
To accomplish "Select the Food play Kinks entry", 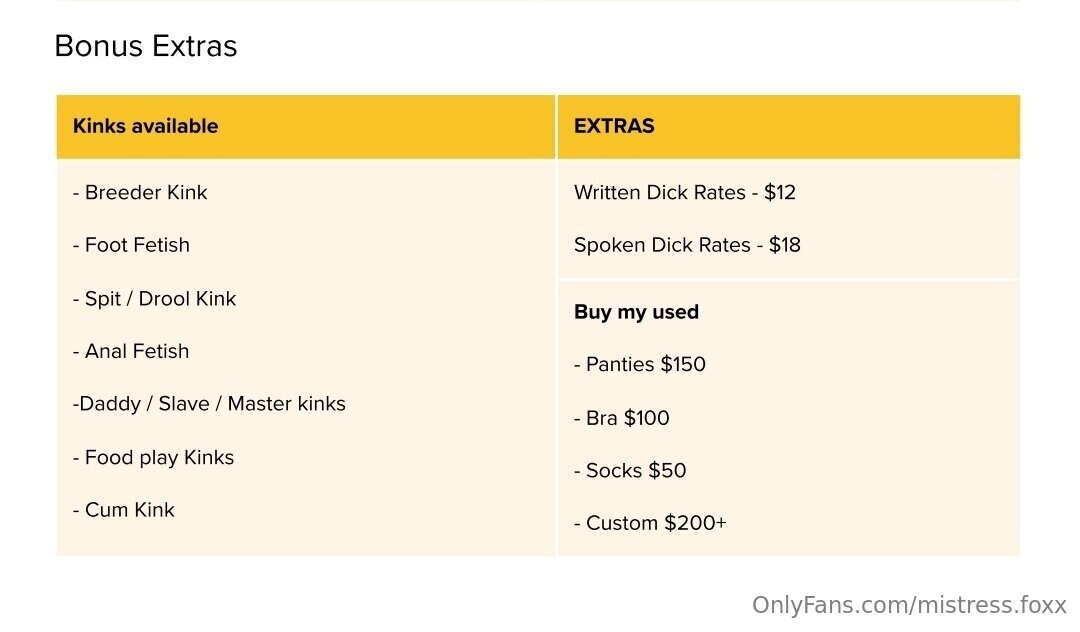I will (x=153, y=458).
